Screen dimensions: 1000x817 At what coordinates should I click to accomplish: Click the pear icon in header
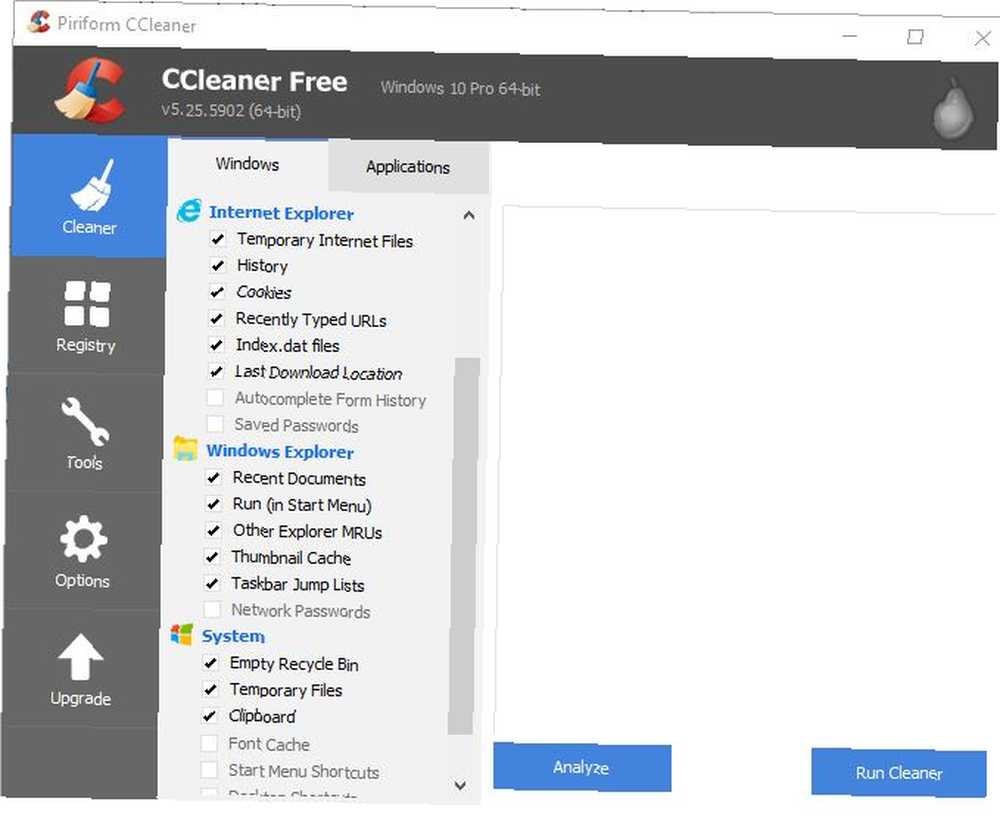coord(953,109)
